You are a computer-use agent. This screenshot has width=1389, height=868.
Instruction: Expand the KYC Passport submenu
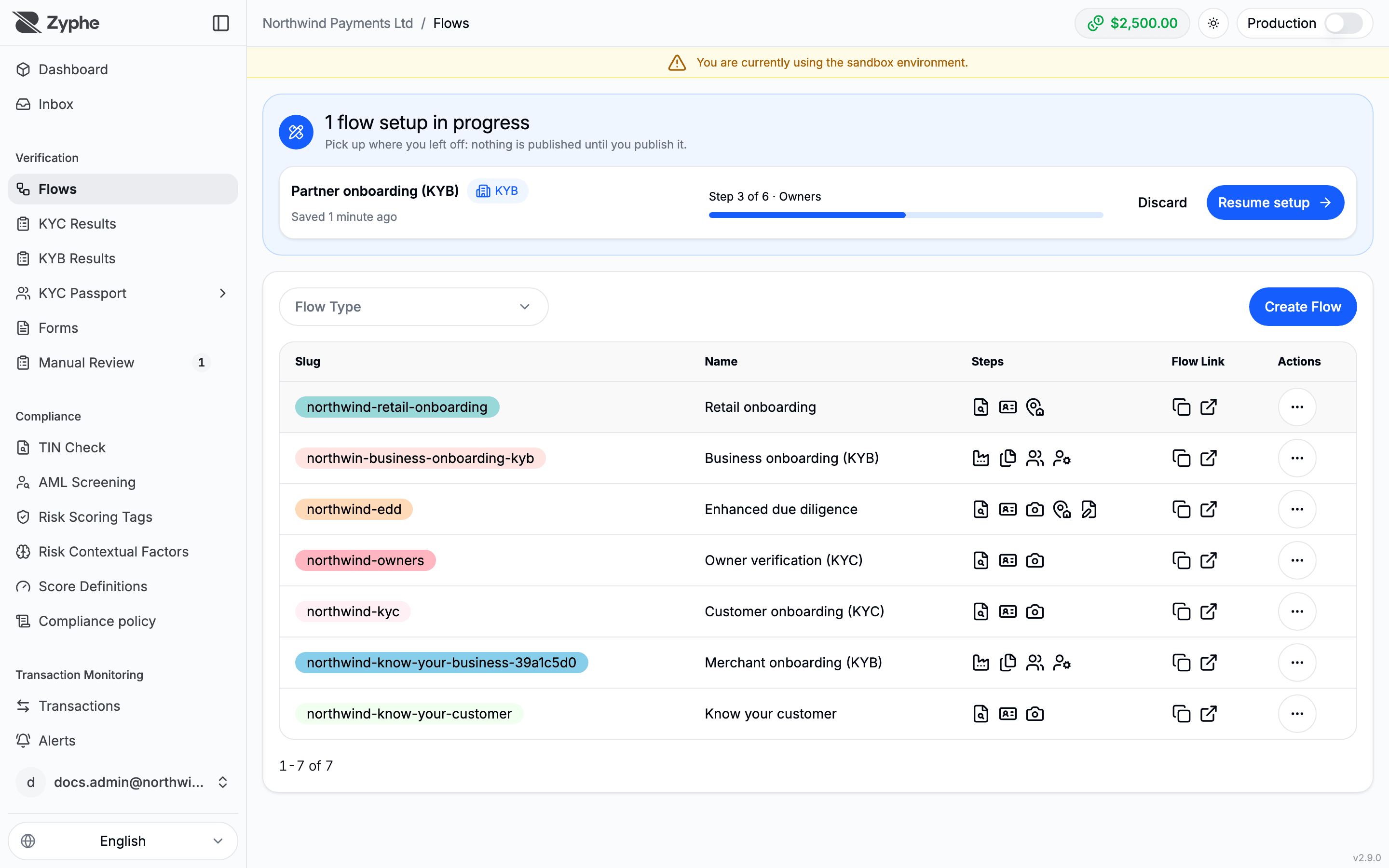tap(223, 293)
